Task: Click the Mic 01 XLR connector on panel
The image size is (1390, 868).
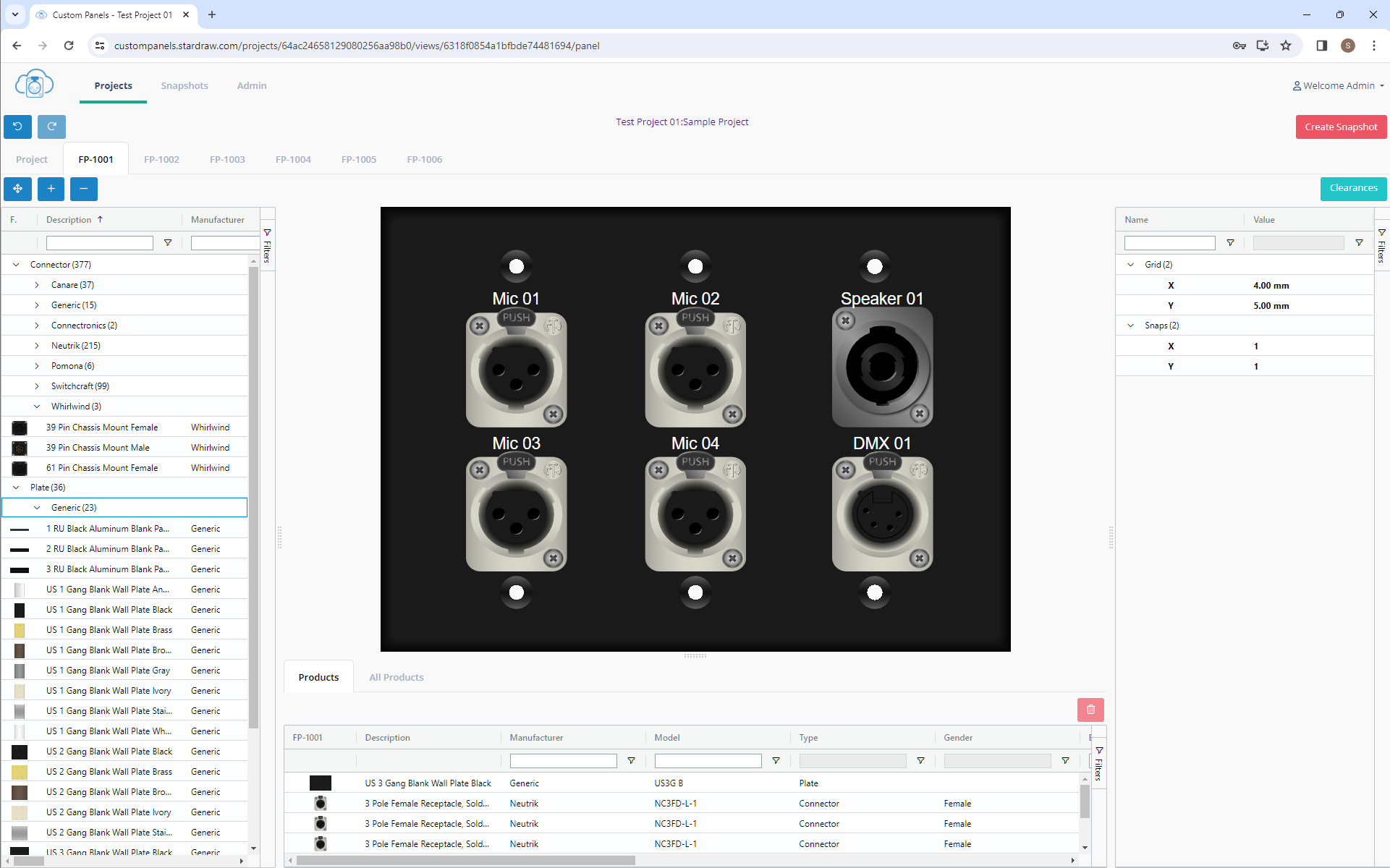Action: click(x=516, y=370)
